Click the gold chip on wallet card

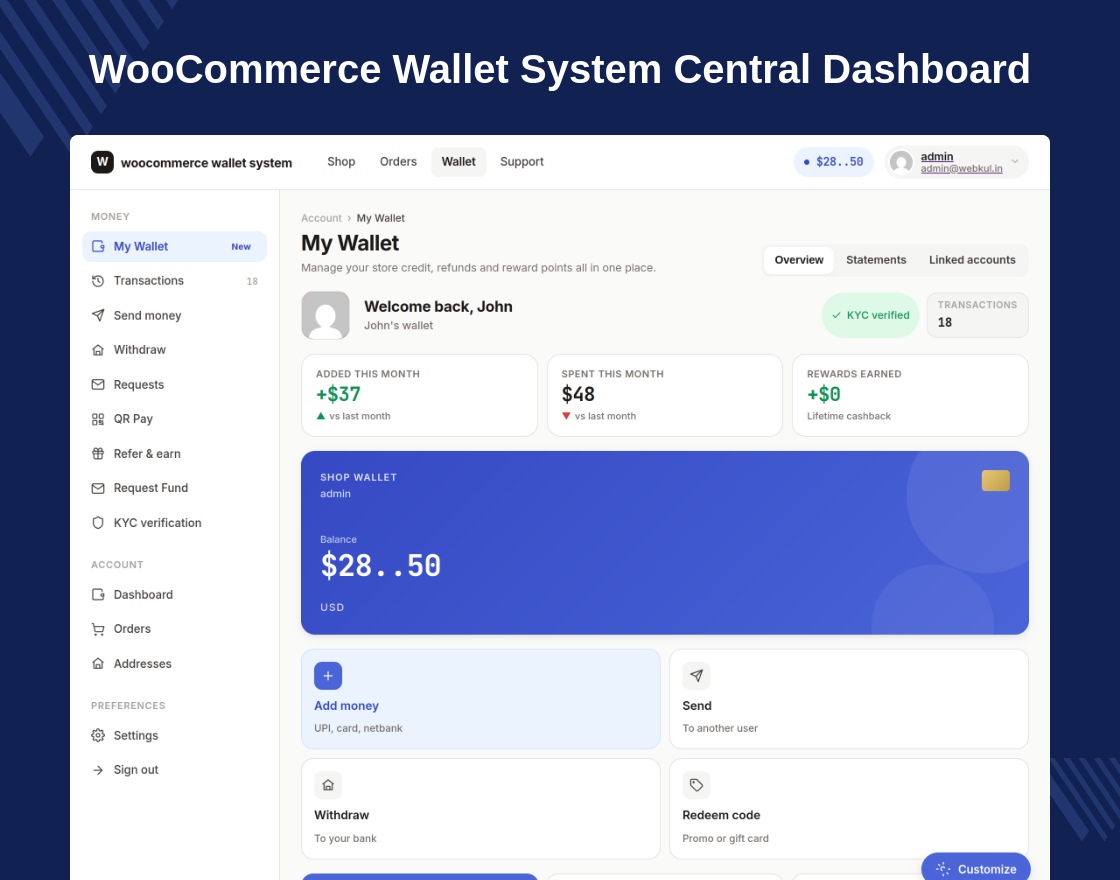coord(996,481)
